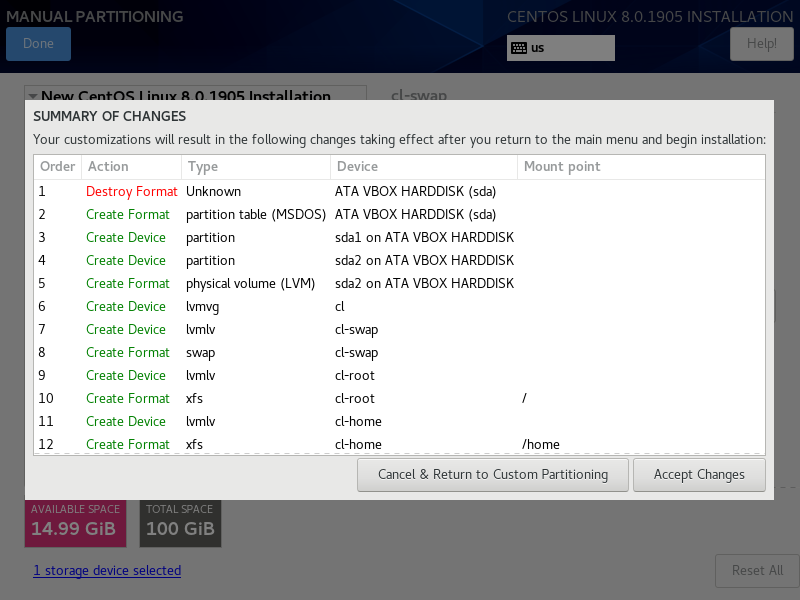Viewport: 800px width, 600px height.
Task: Click Reset All button
Action: pos(757,570)
